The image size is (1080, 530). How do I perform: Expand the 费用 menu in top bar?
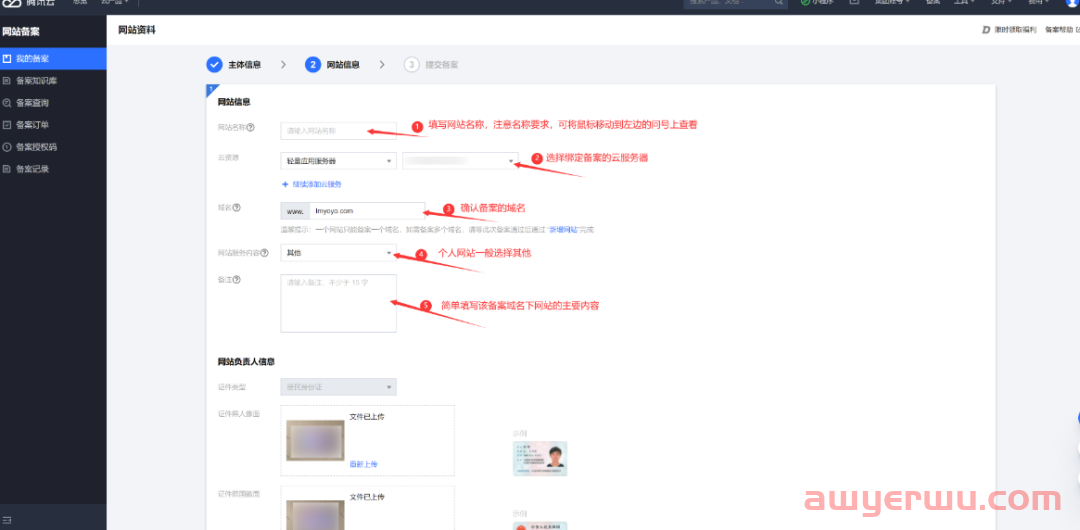pyautogui.click(x=1037, y=2)
